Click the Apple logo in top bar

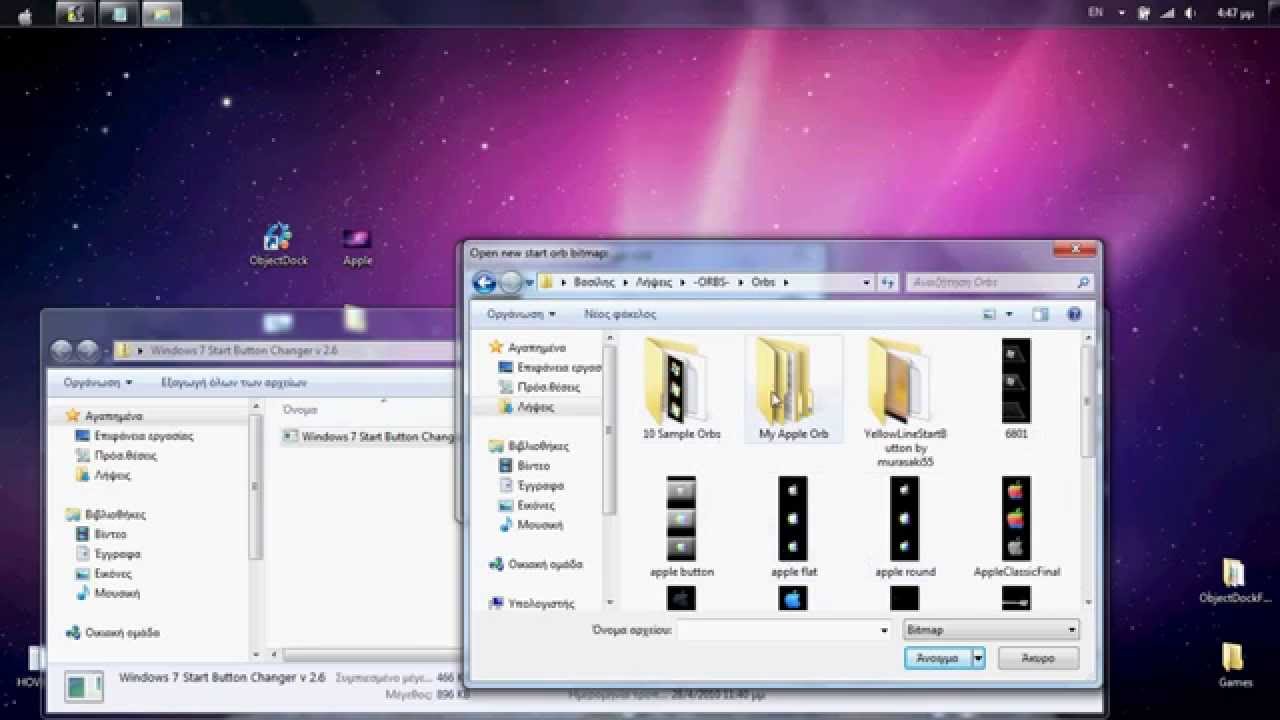tap(25, 14)
